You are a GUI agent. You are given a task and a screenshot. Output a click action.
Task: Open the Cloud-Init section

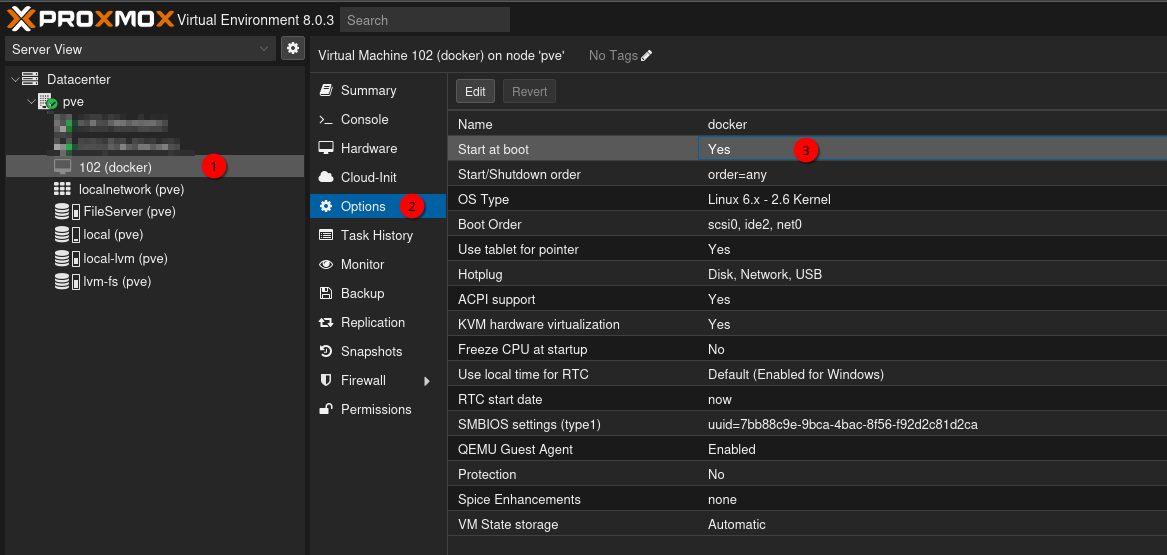click(368, 177)
